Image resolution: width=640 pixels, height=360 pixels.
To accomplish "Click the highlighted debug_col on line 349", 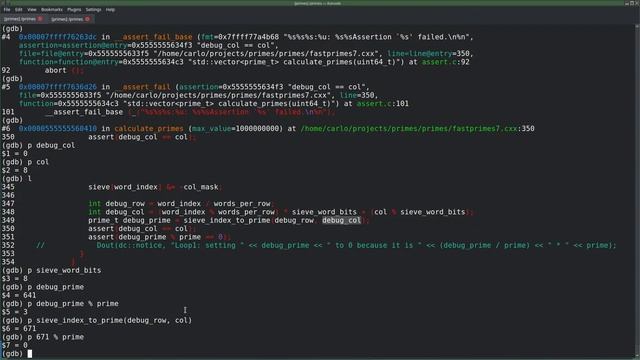I will pyautogui.click(x=341, y=220).
